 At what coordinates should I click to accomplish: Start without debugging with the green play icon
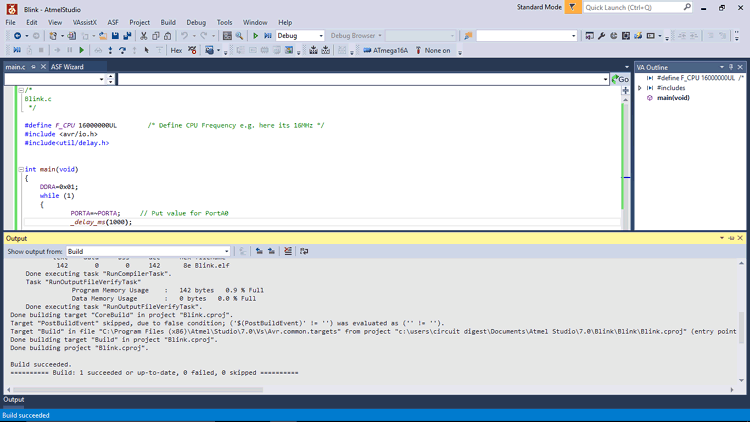pos(255,36)
